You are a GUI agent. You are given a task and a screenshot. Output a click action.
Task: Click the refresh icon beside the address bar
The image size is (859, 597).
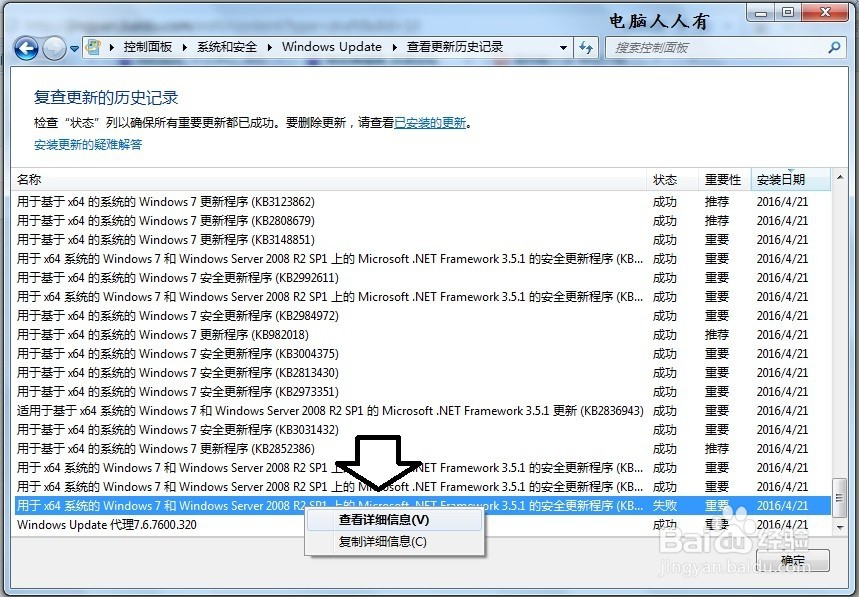point(587,47)
